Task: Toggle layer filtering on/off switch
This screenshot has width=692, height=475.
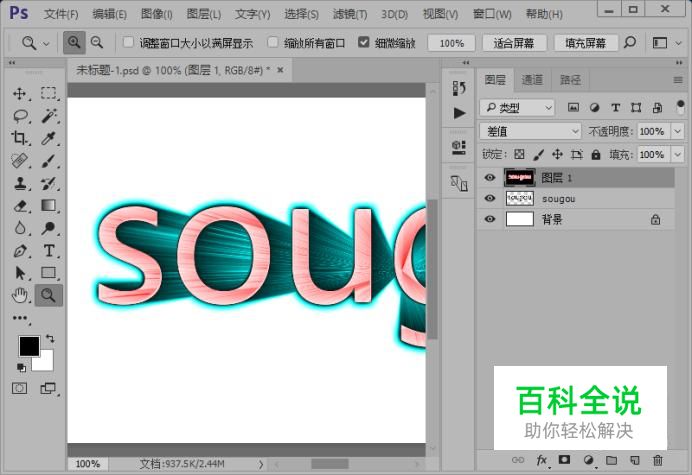Action: click(x=680, y=107)
